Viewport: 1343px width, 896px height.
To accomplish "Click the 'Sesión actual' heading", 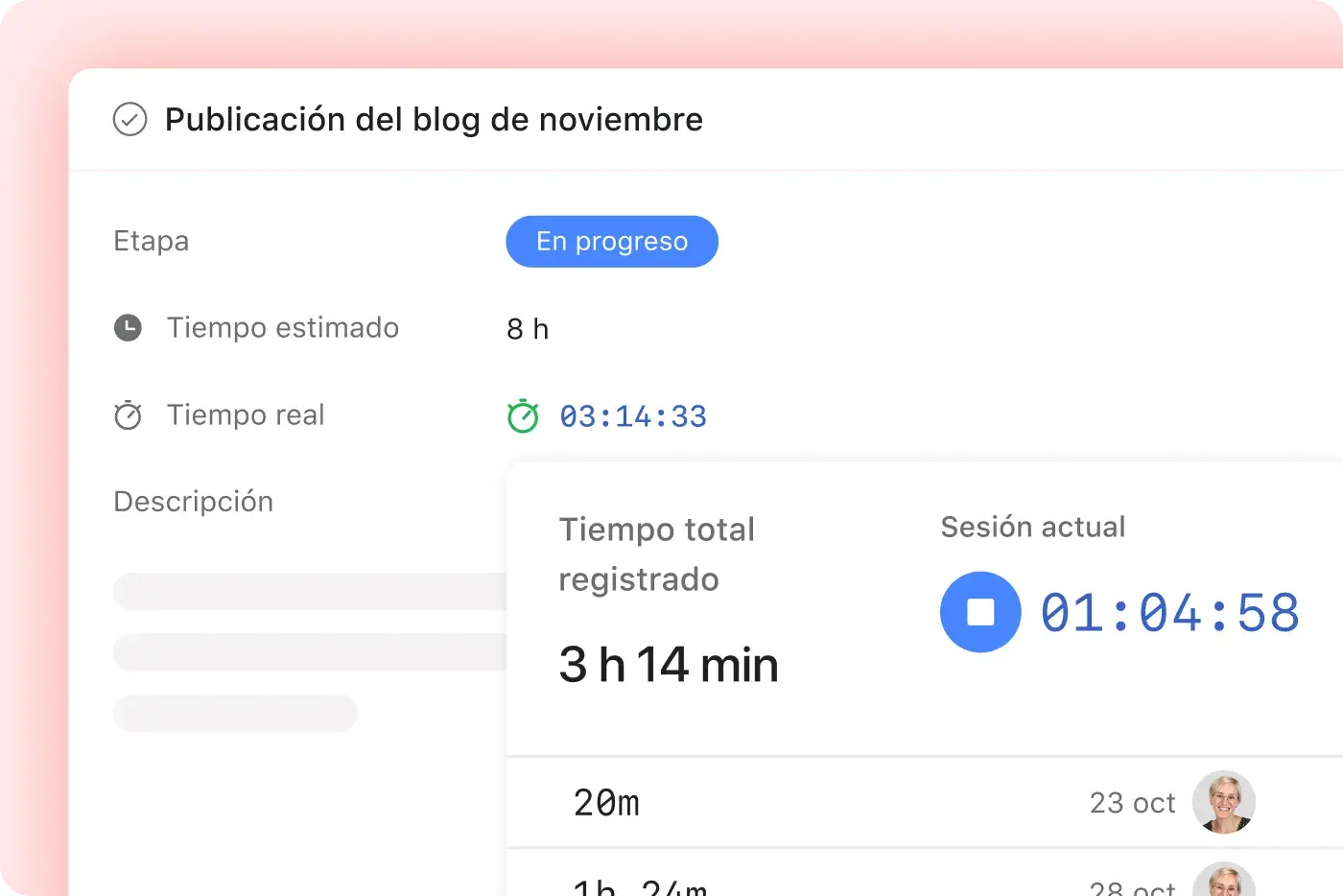I will click(1033, 527).
